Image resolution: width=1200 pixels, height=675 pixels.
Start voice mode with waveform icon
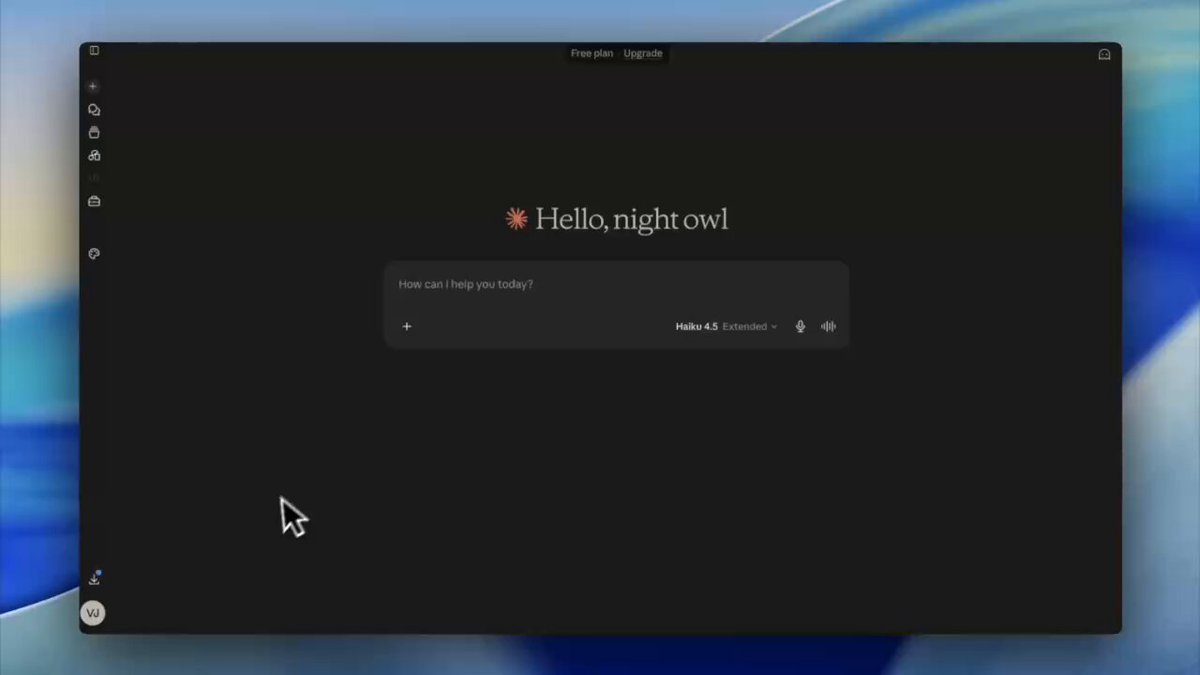[x=828, y=326]
